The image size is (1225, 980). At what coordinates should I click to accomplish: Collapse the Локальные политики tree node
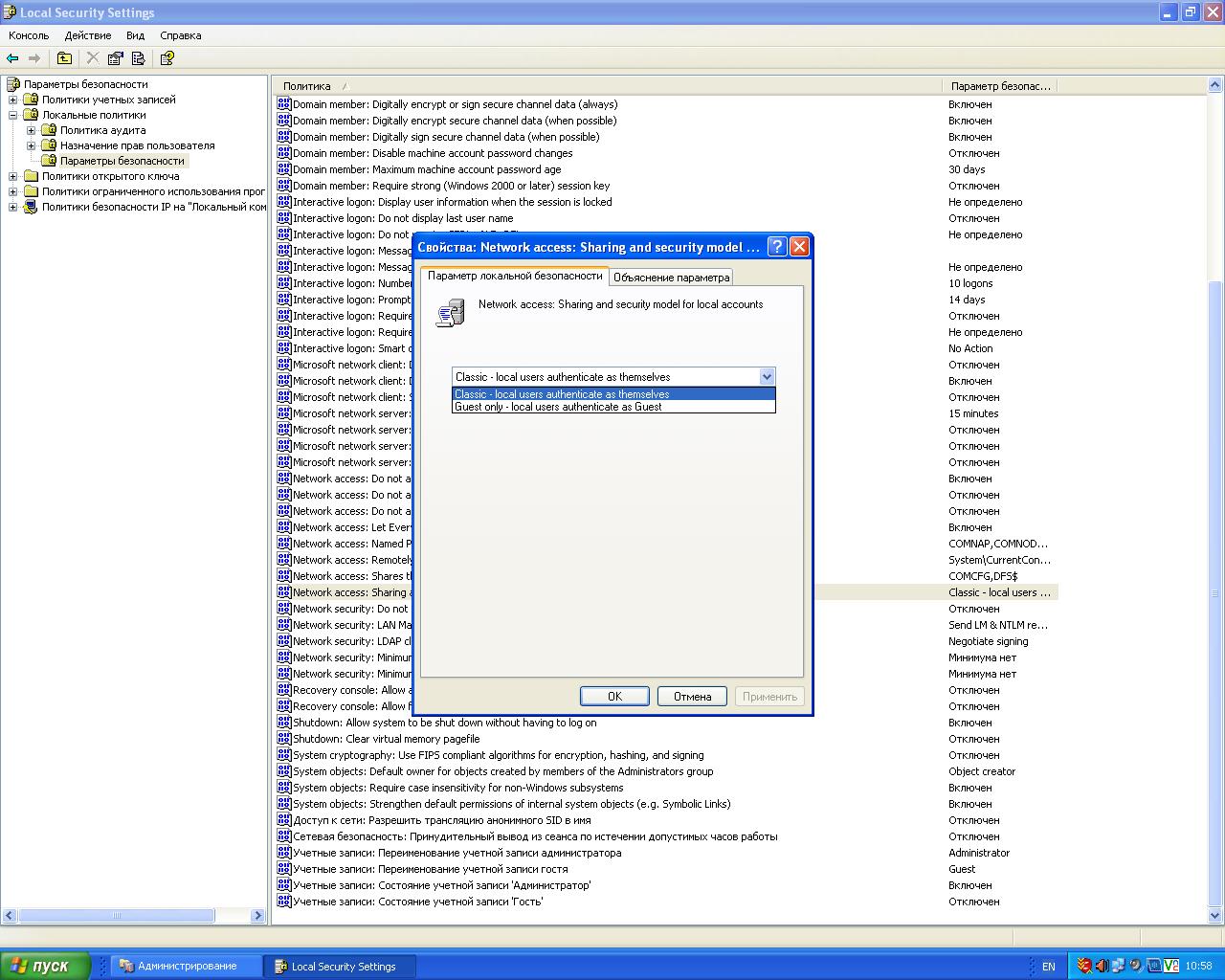pyautogui.click(x=13, y=115)
